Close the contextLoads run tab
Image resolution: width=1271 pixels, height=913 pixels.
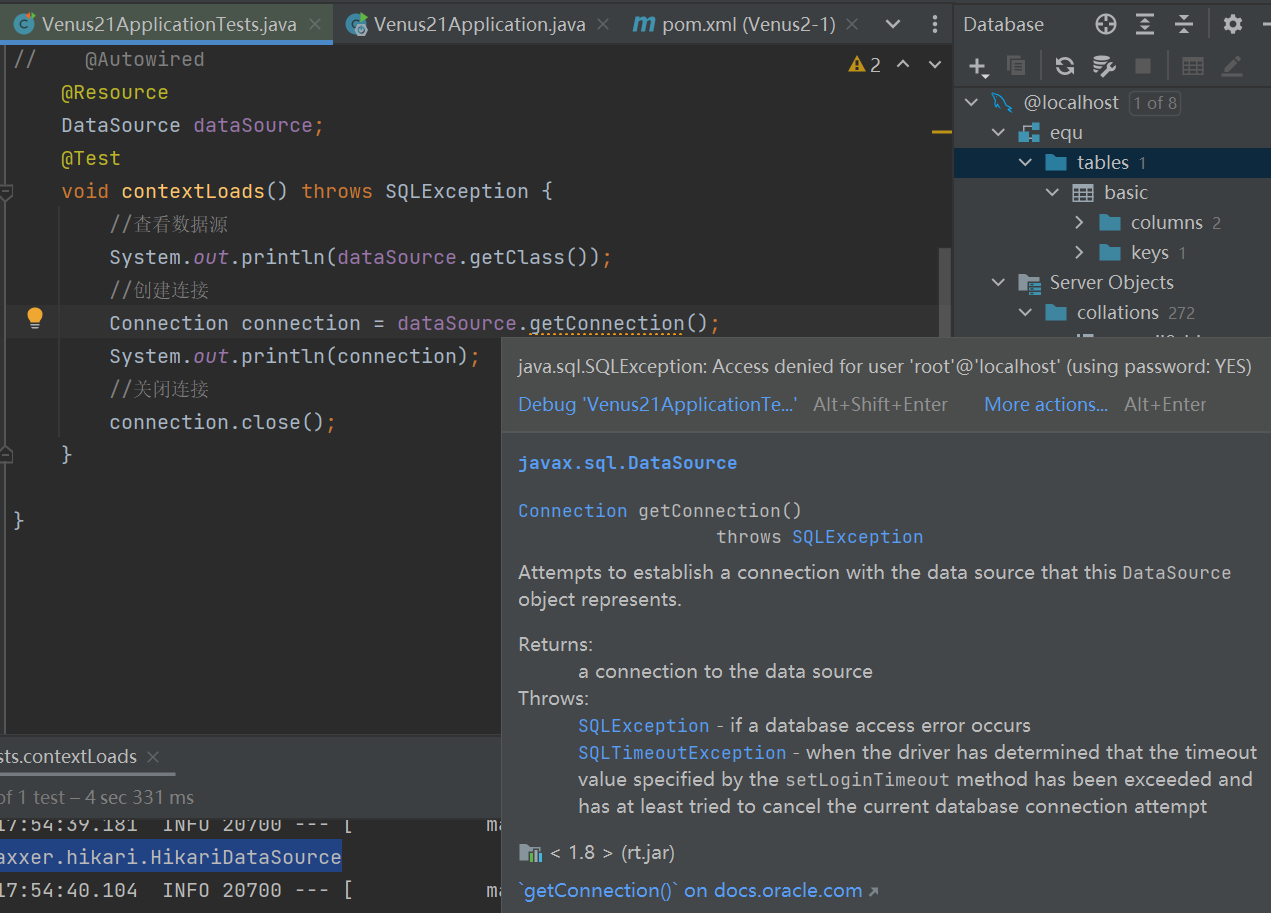click(153, 757)
